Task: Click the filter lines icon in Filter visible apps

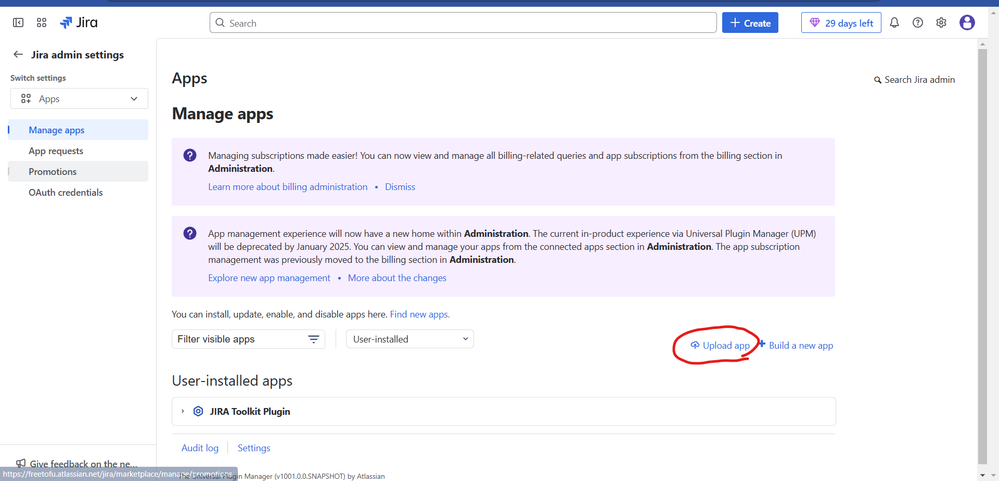Action: coord(313,339)
